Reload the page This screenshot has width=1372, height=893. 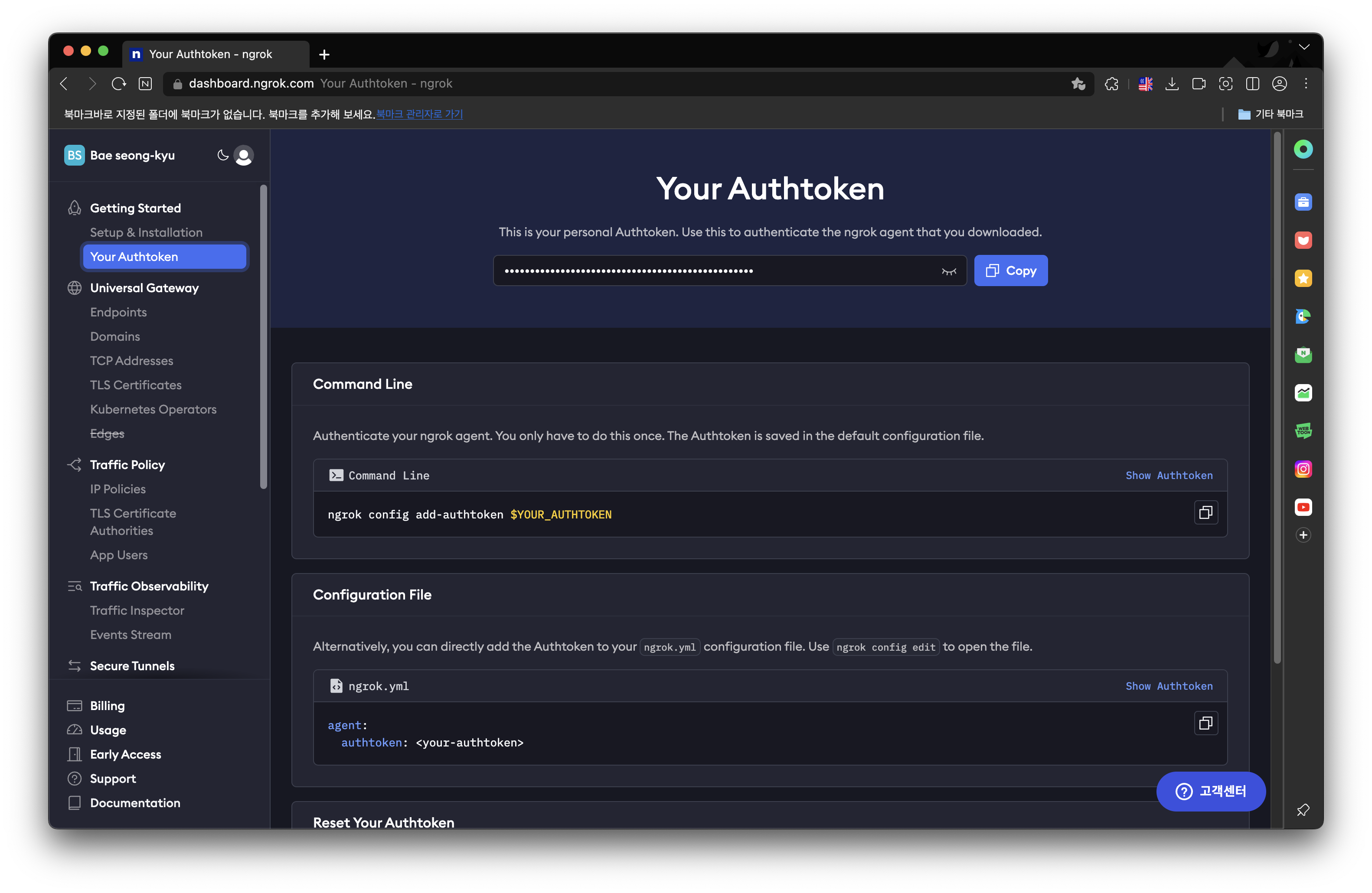[x=119, y=84]
